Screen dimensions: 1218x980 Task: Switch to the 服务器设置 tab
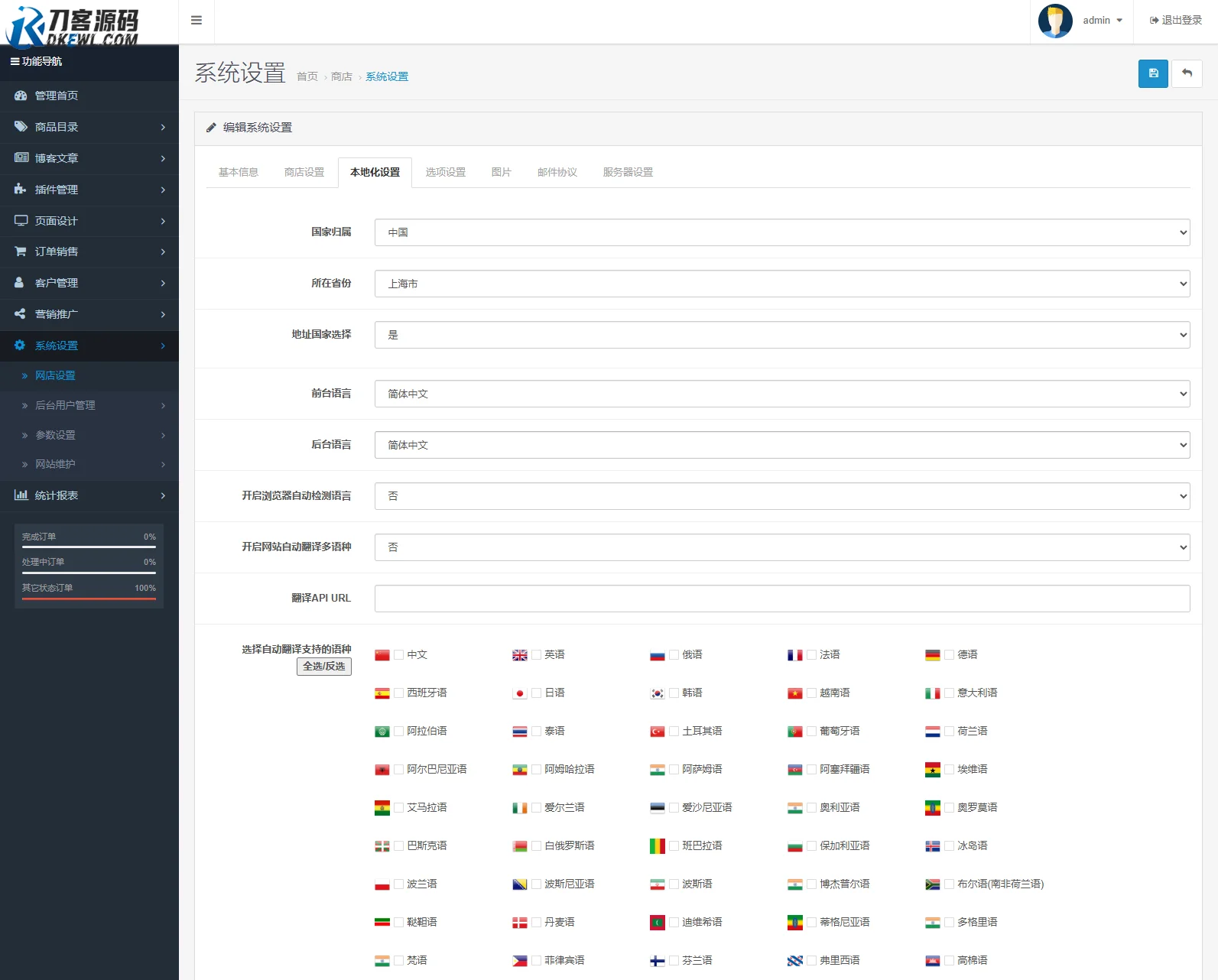(628, 172)
